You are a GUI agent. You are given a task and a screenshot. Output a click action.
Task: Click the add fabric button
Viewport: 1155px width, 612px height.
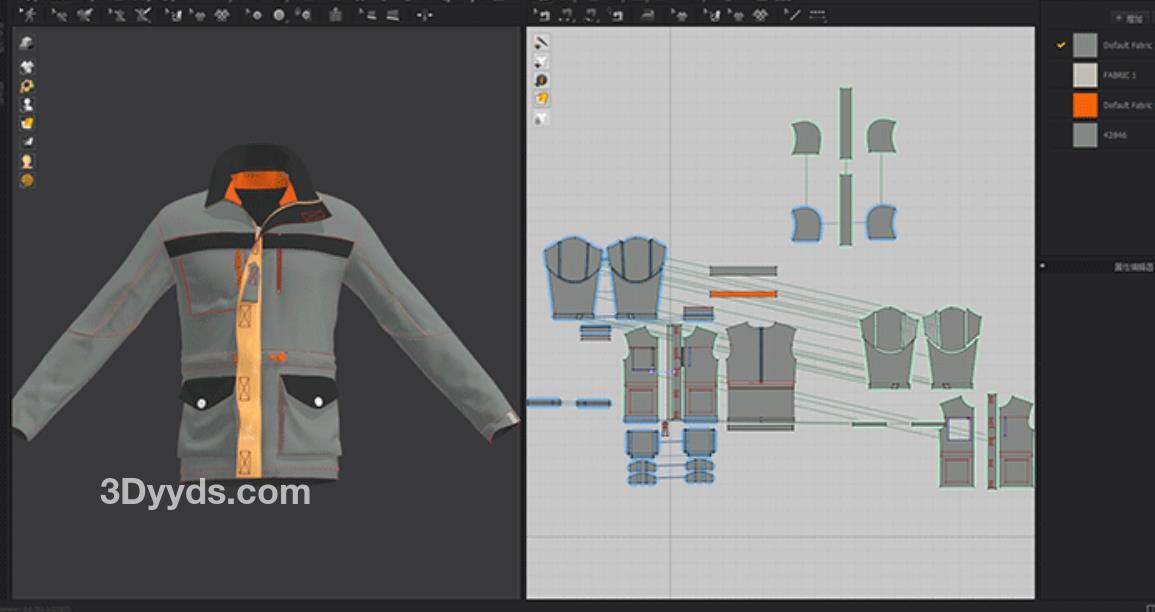pos(1130,17)
